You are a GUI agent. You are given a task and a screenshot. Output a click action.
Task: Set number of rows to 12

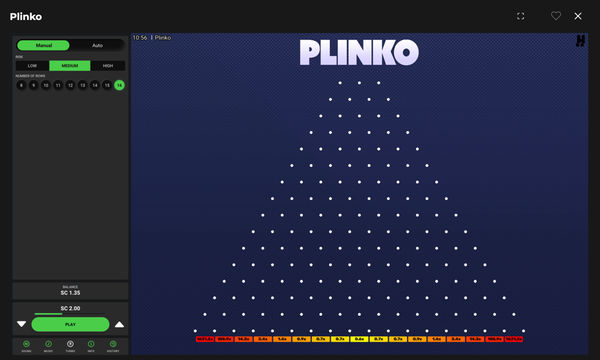pyautogui.click(x=70, y=85)
